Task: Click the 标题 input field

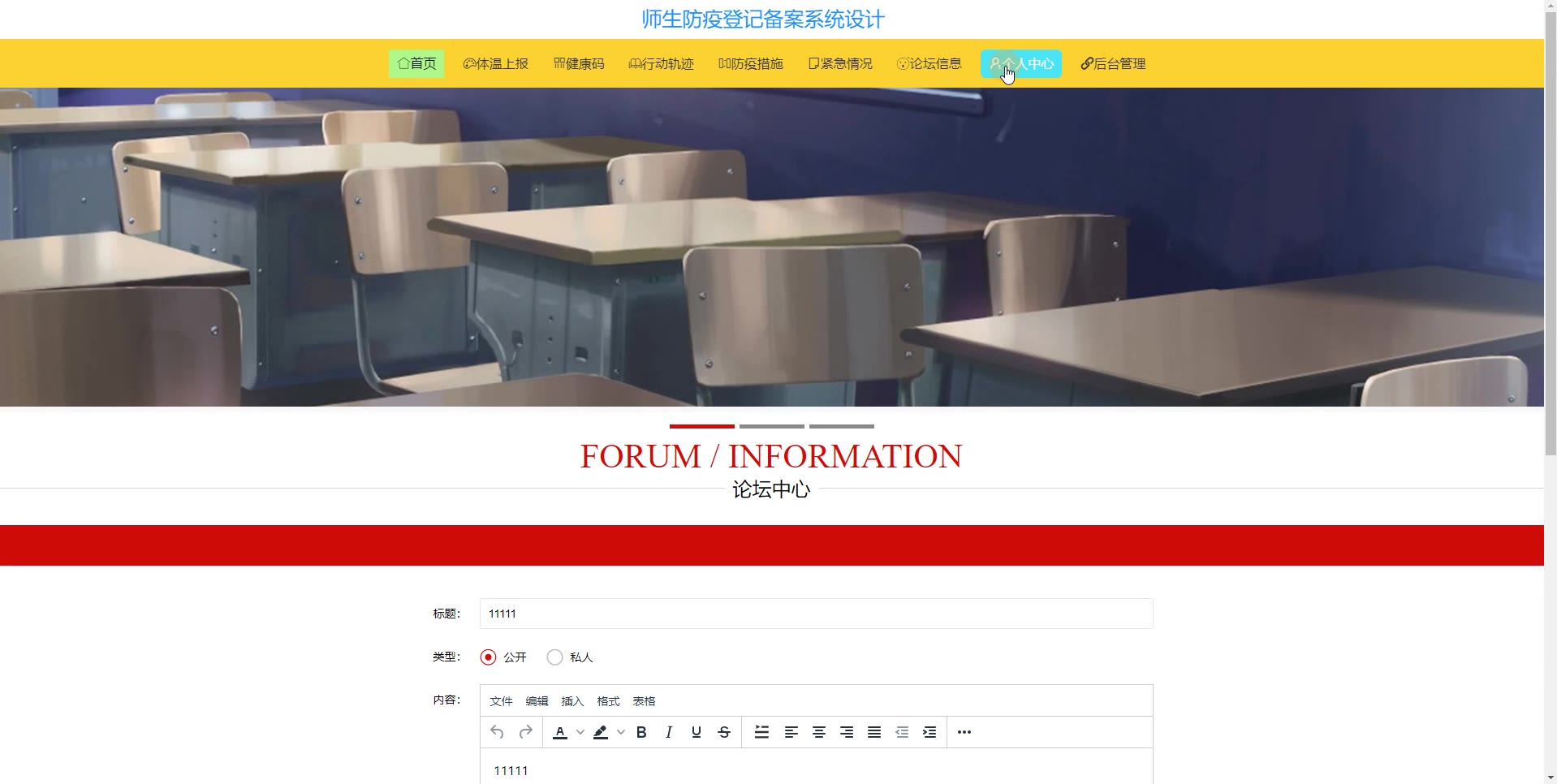Action: 816,614
